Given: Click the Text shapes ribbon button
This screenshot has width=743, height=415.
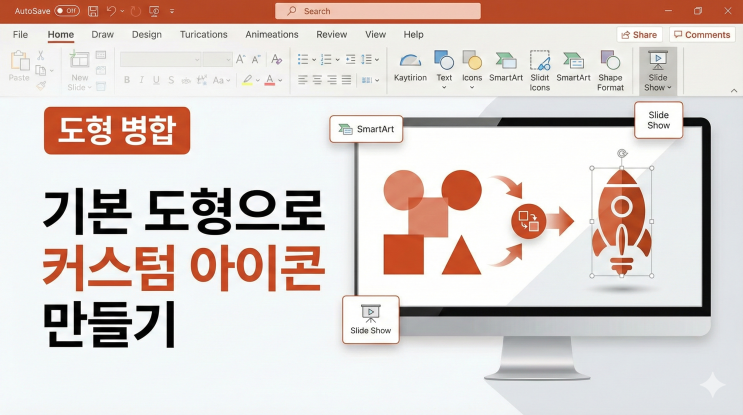Looking at the screenshot, I should click(444, 70).
